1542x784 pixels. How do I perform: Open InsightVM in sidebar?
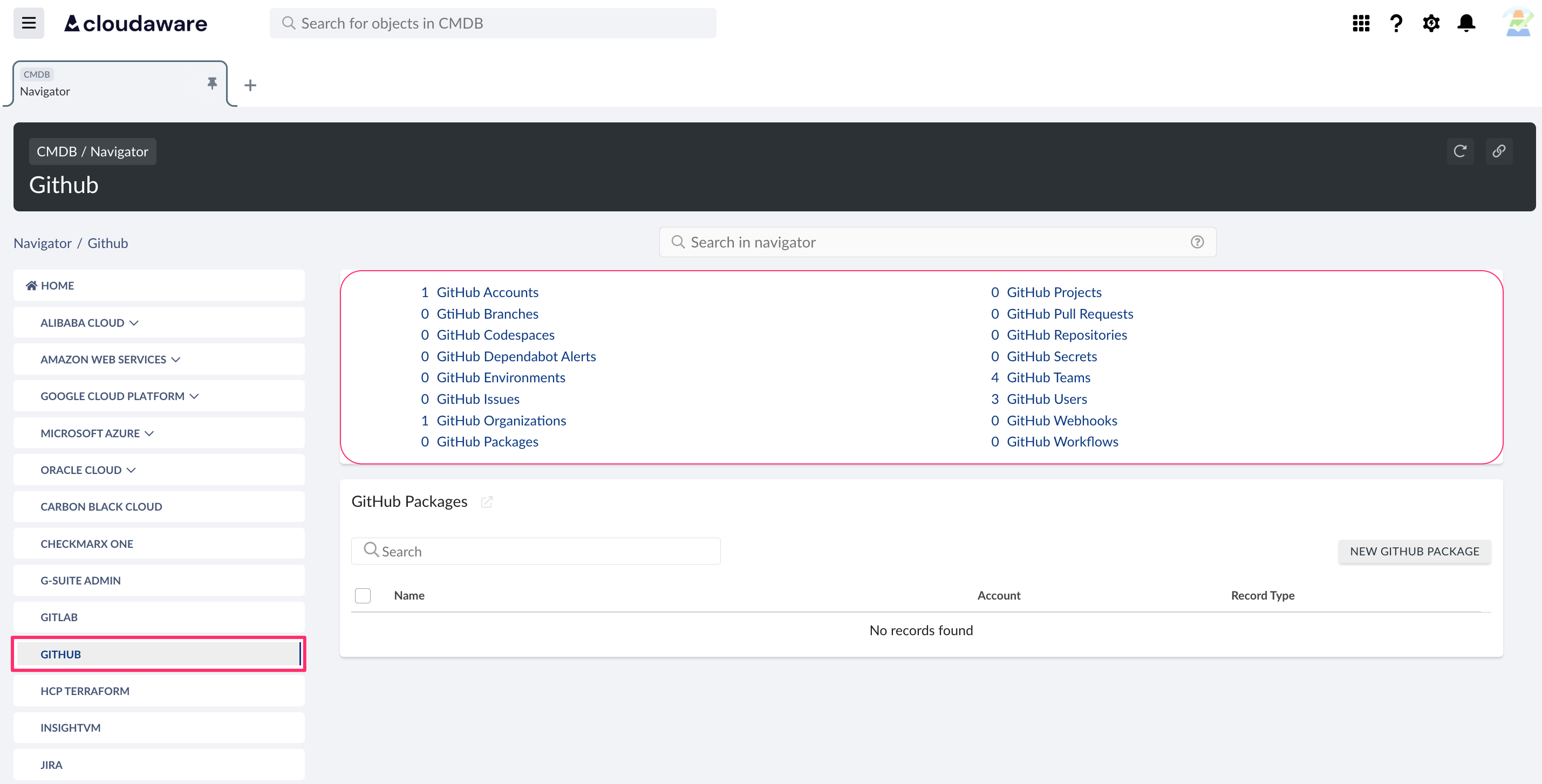pyautogui.click(x=159, y=728)
